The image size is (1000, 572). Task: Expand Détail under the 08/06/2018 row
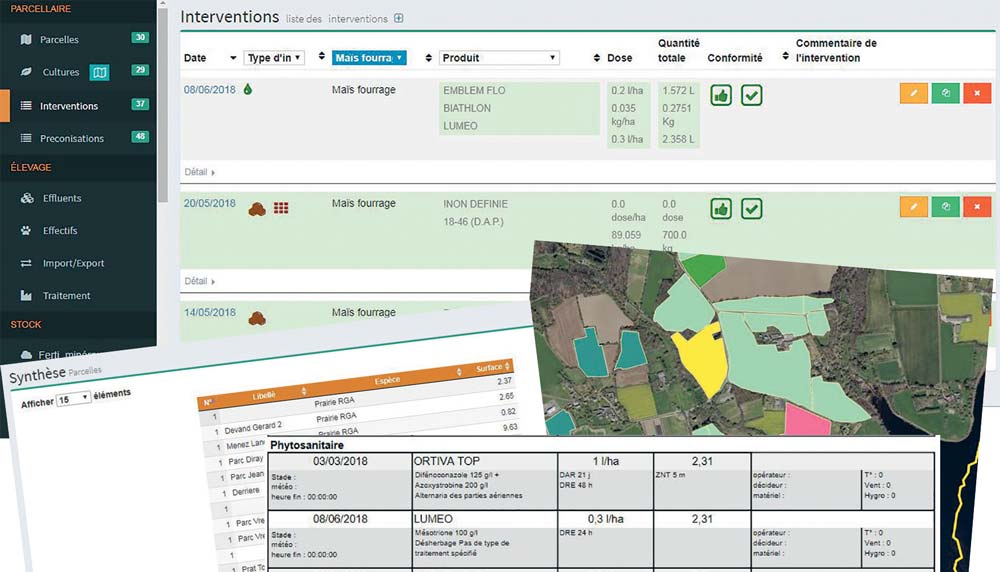200,172
